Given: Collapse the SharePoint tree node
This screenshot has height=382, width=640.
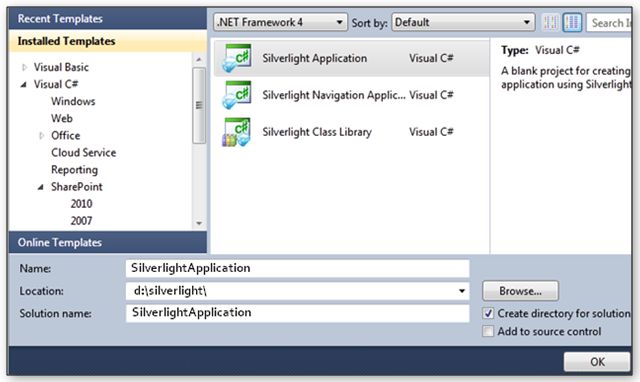Looking at the screenshot, I should click(40, 187).
